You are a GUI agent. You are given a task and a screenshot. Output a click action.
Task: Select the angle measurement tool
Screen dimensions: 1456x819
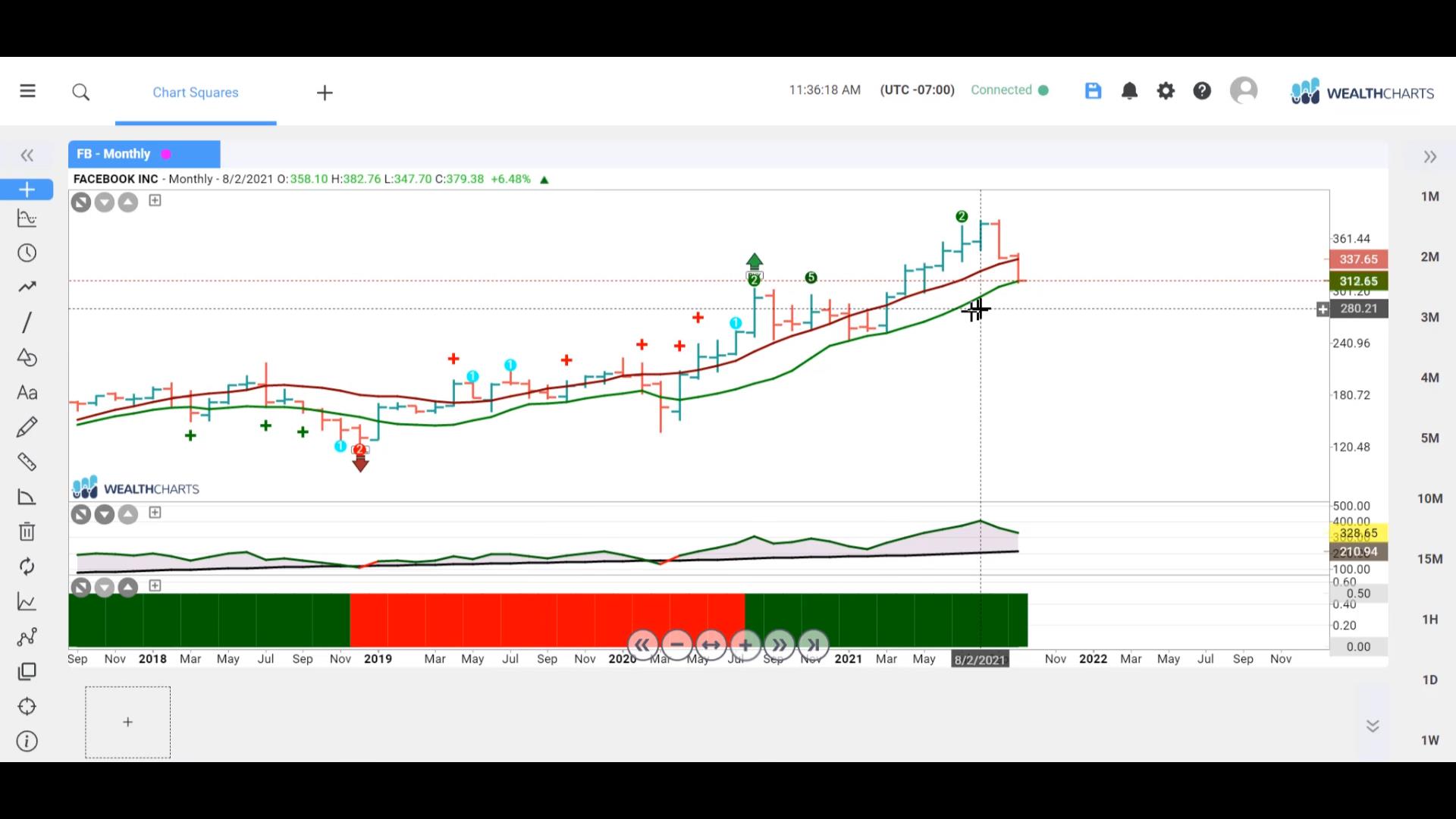[x=27, y=497]
